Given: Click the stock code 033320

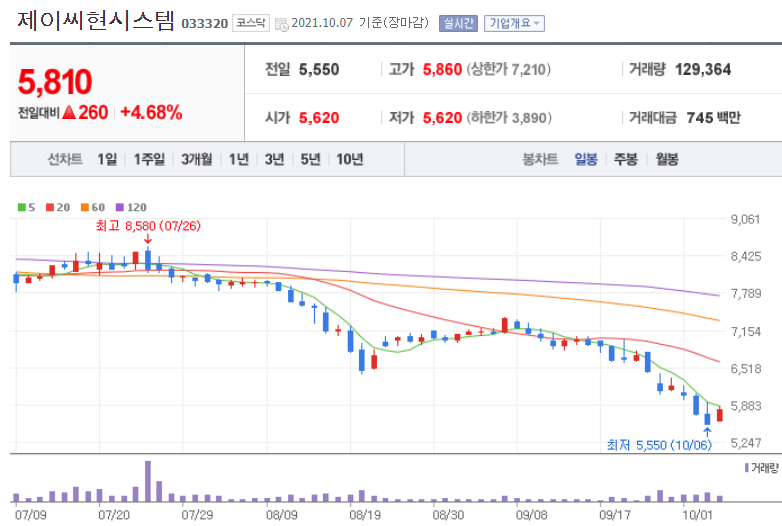Looking at the screenshot, I should 204,23.
